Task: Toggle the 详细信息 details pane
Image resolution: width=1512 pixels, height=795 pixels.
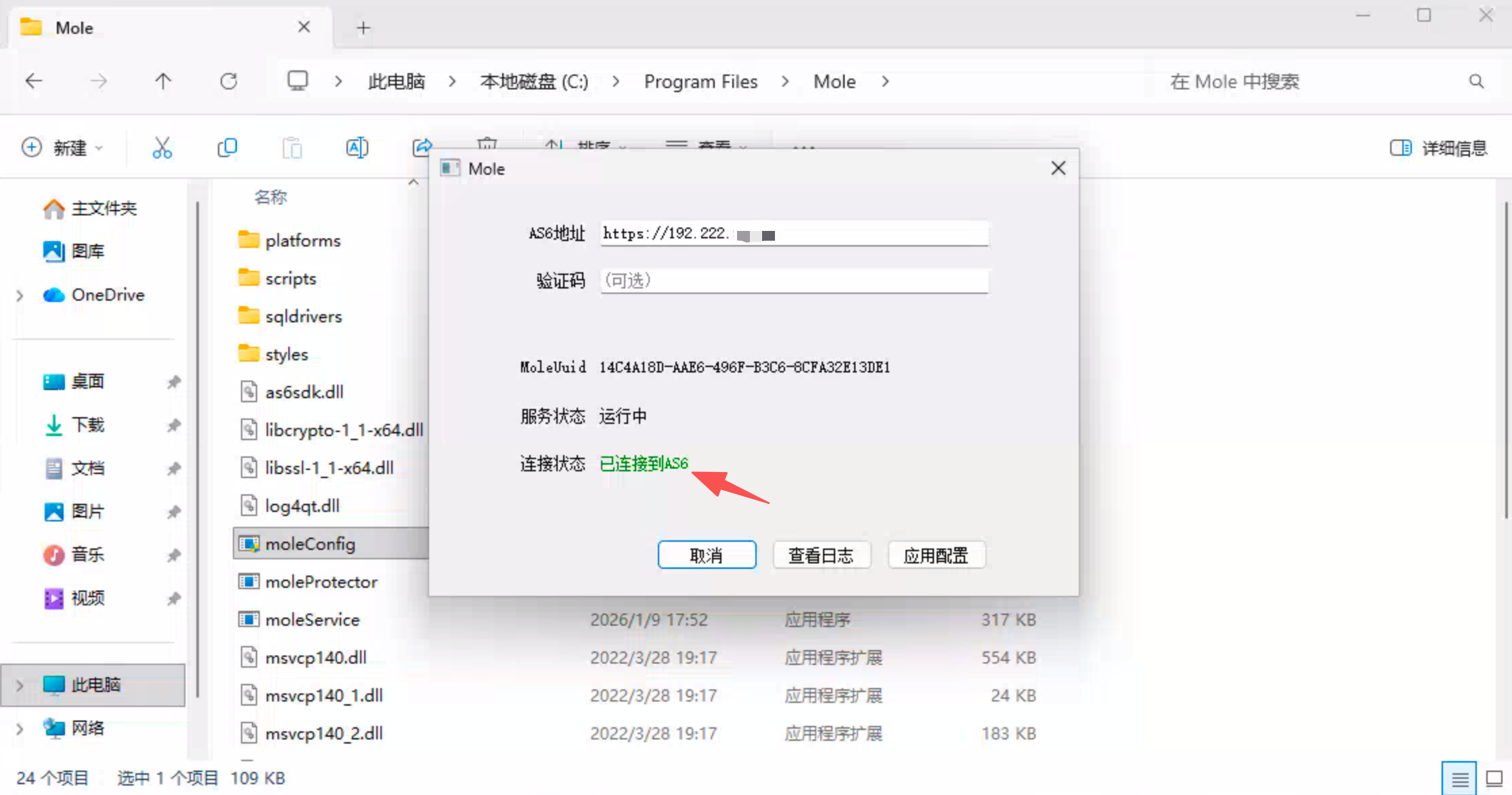Action: pyautogui.click(x=1438, y=148)
